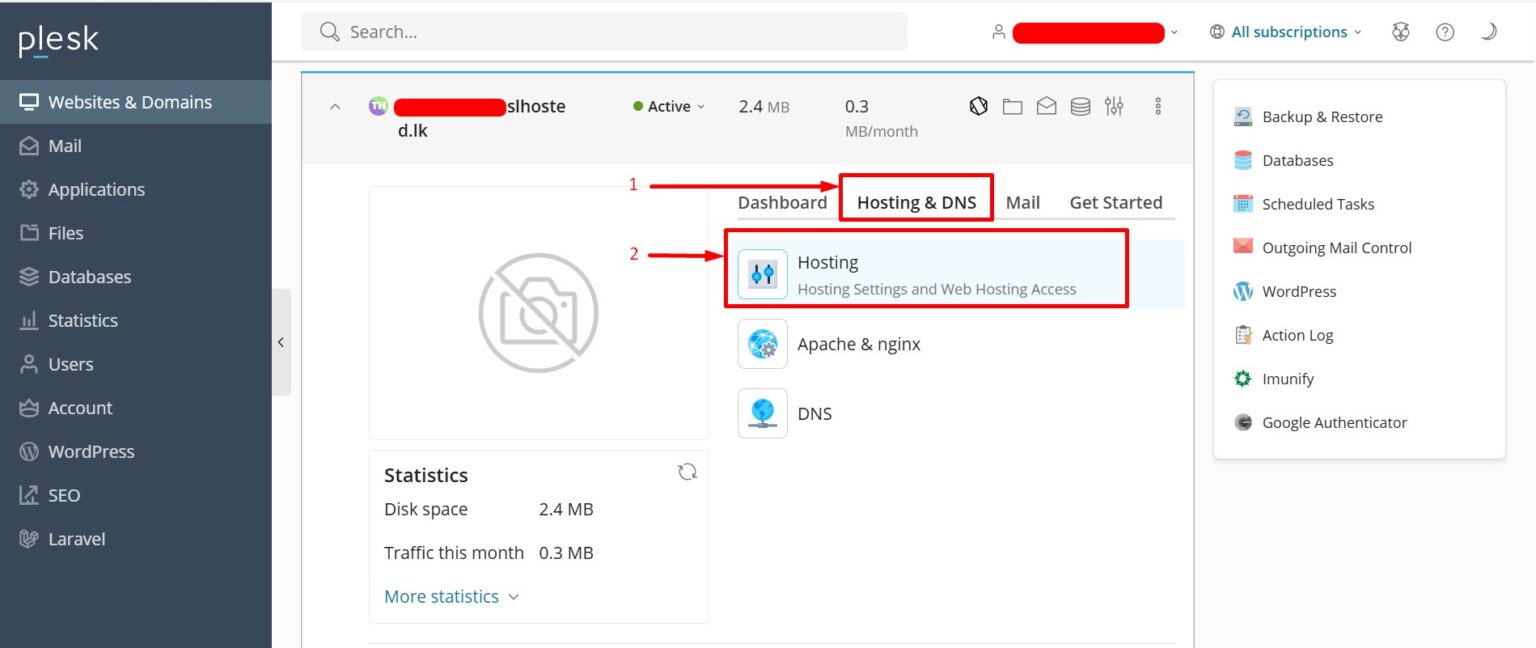Screen dimensions: 1536x648
Task: Click the mail envelope icon in domain header
Action: click(1046, 106)
